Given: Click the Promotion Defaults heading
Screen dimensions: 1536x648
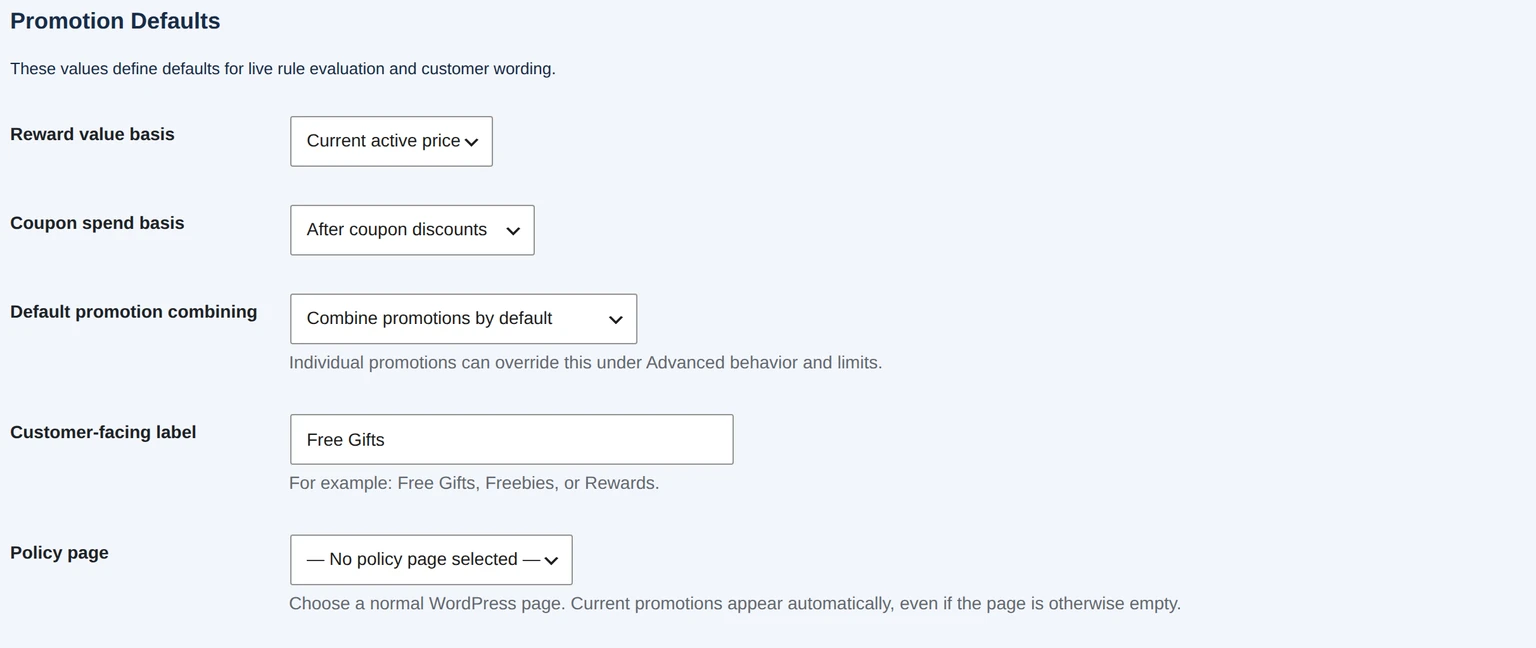Looking at the screenshot, I should point(115,21).
